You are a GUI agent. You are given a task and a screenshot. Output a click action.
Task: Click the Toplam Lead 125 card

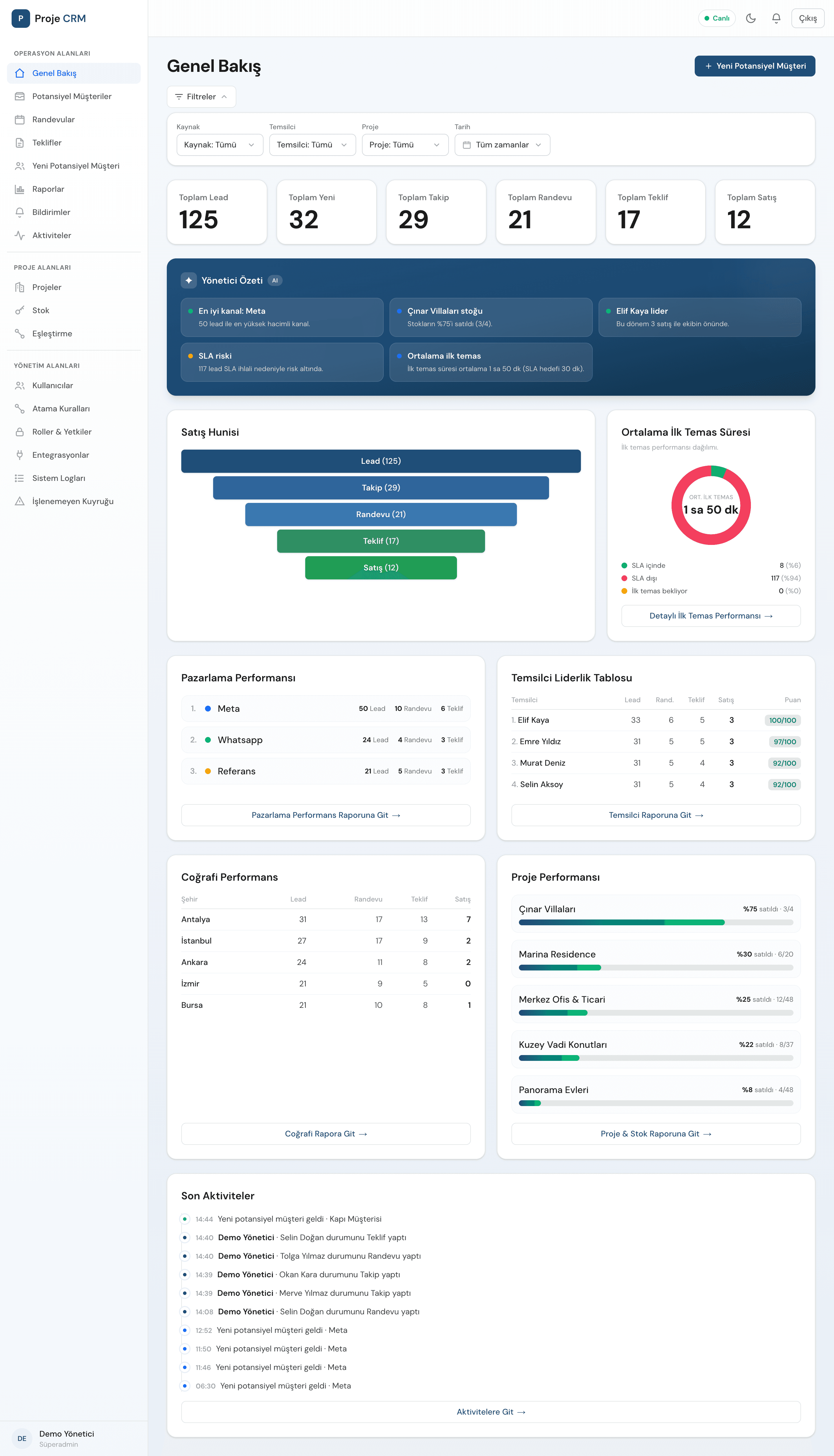tap(217, 212)
